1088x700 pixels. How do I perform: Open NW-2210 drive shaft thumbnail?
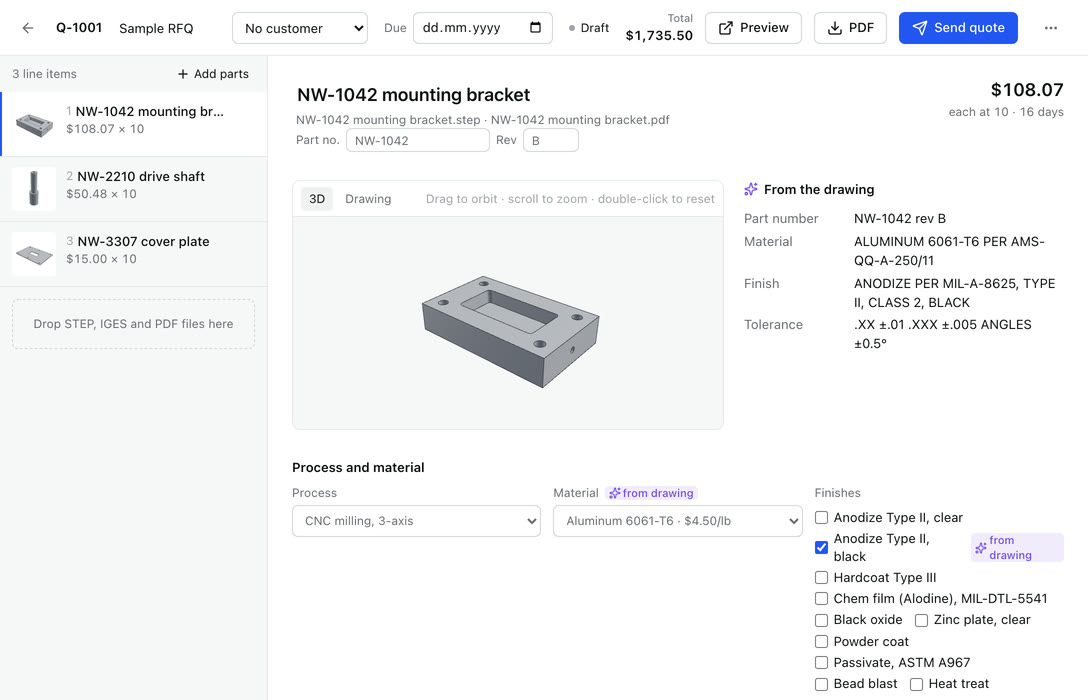34,189
